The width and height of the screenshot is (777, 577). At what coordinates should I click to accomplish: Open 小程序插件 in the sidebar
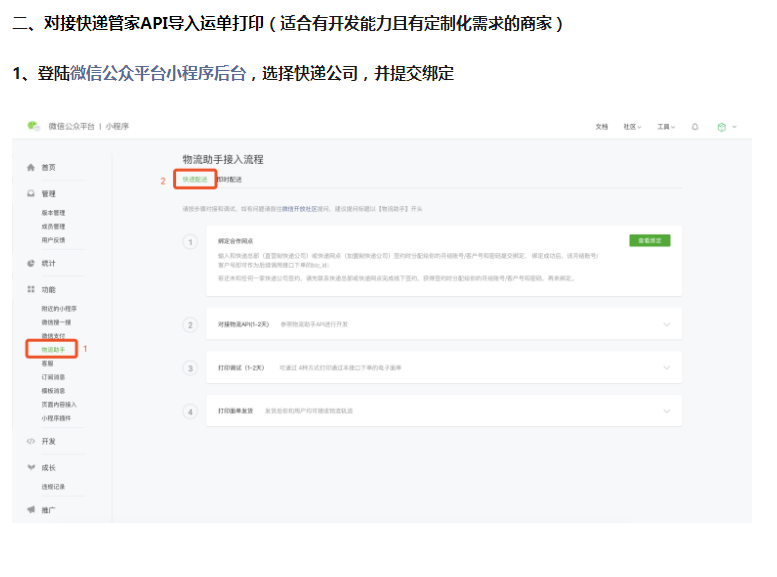point(56,418)
